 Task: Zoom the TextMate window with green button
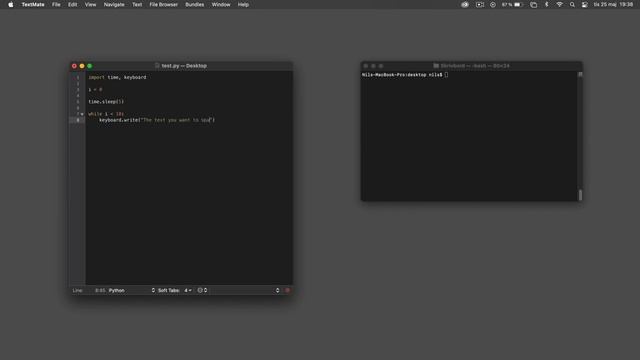pos(90,66)
